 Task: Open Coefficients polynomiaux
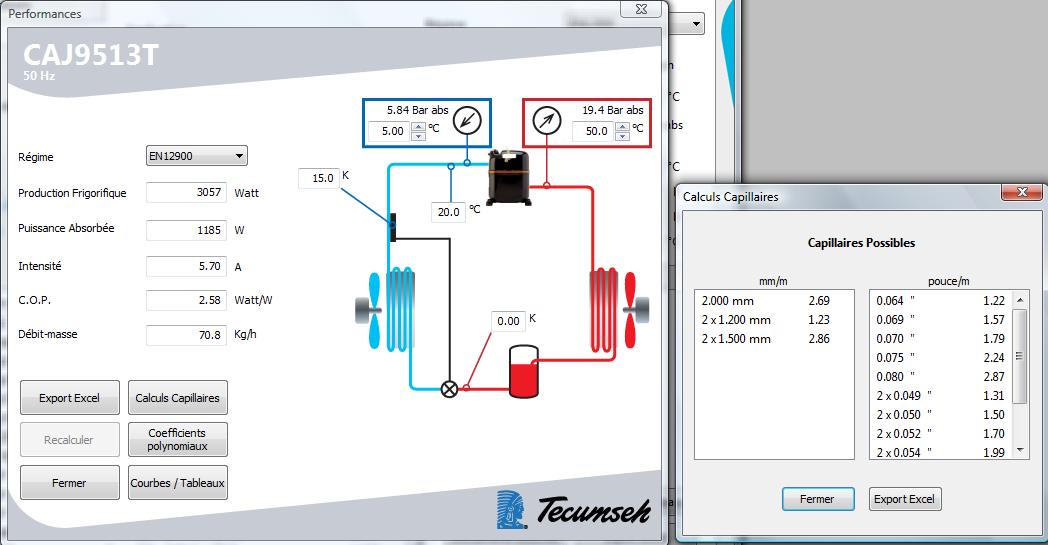[178, 439]
